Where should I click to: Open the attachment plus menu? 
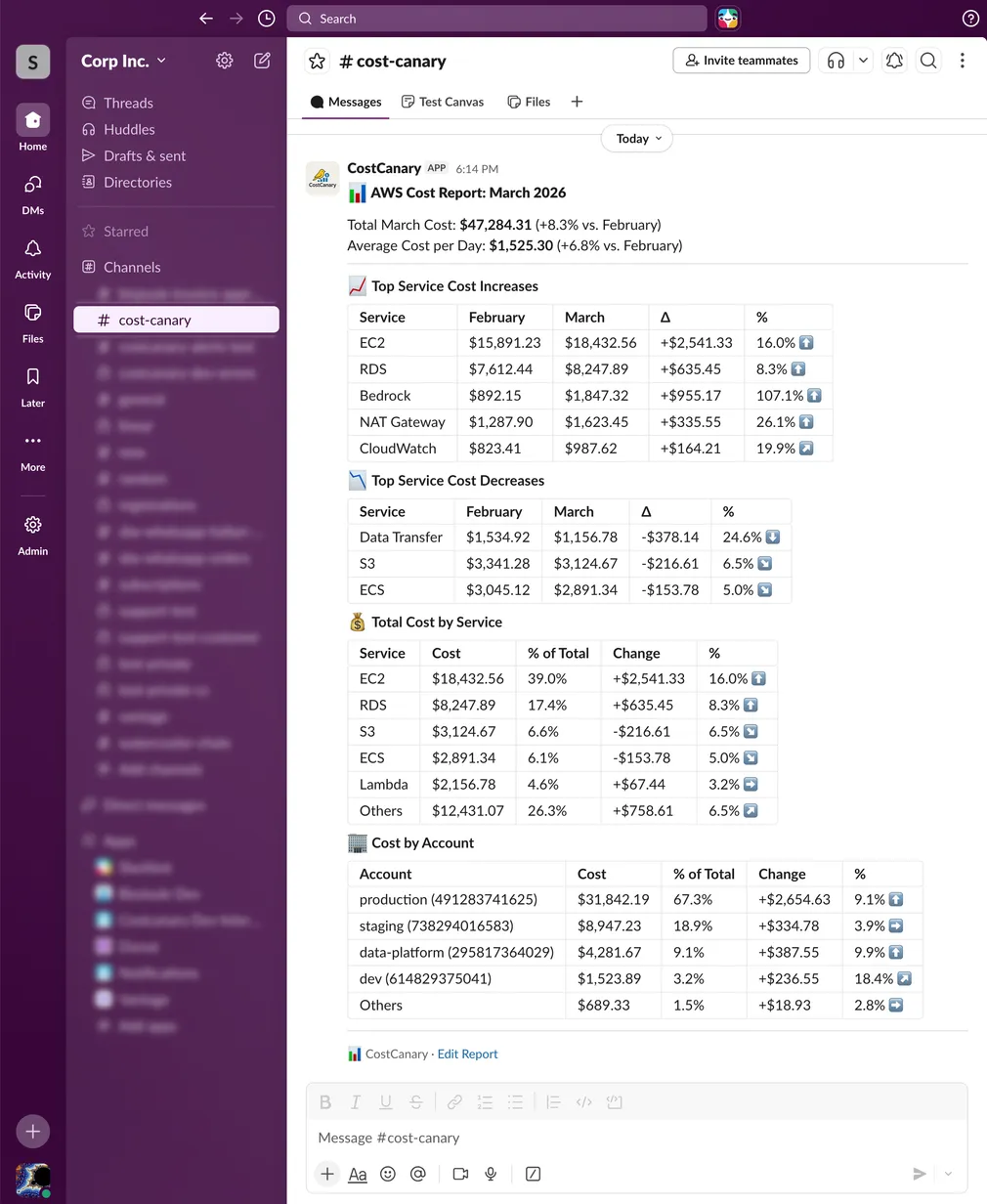point(327,1174)
